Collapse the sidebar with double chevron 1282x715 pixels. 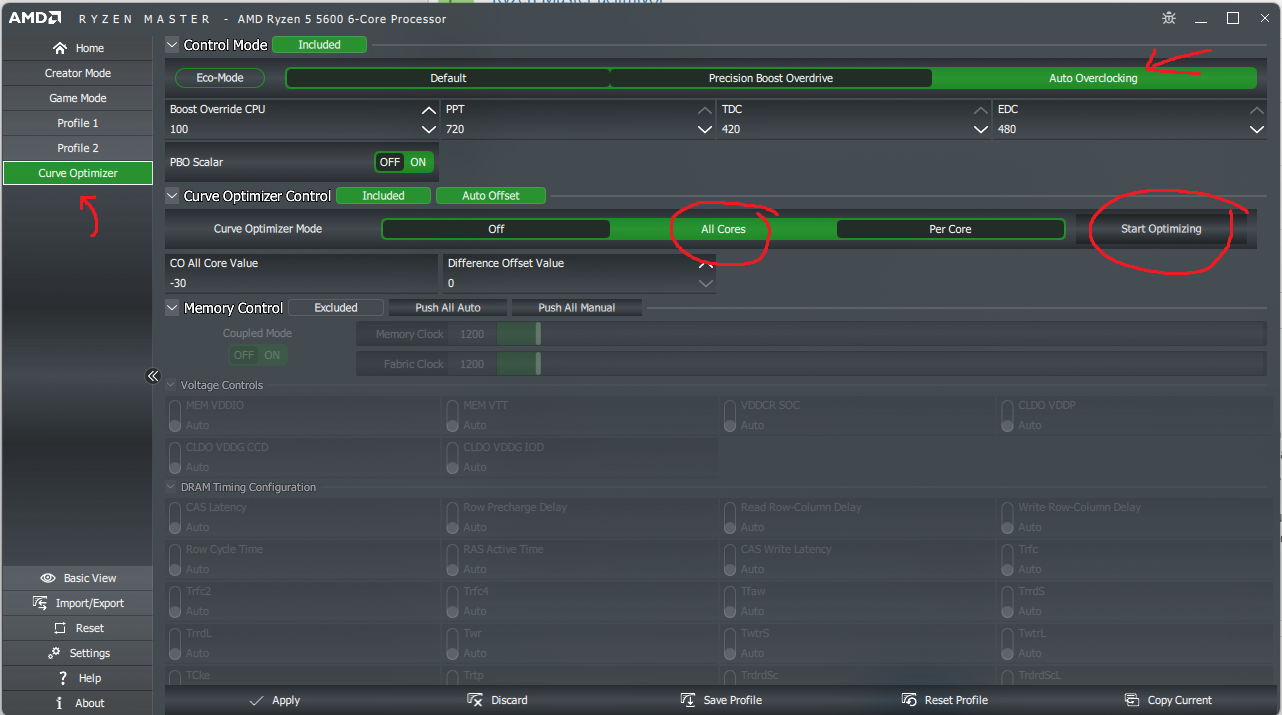[153, 376]
